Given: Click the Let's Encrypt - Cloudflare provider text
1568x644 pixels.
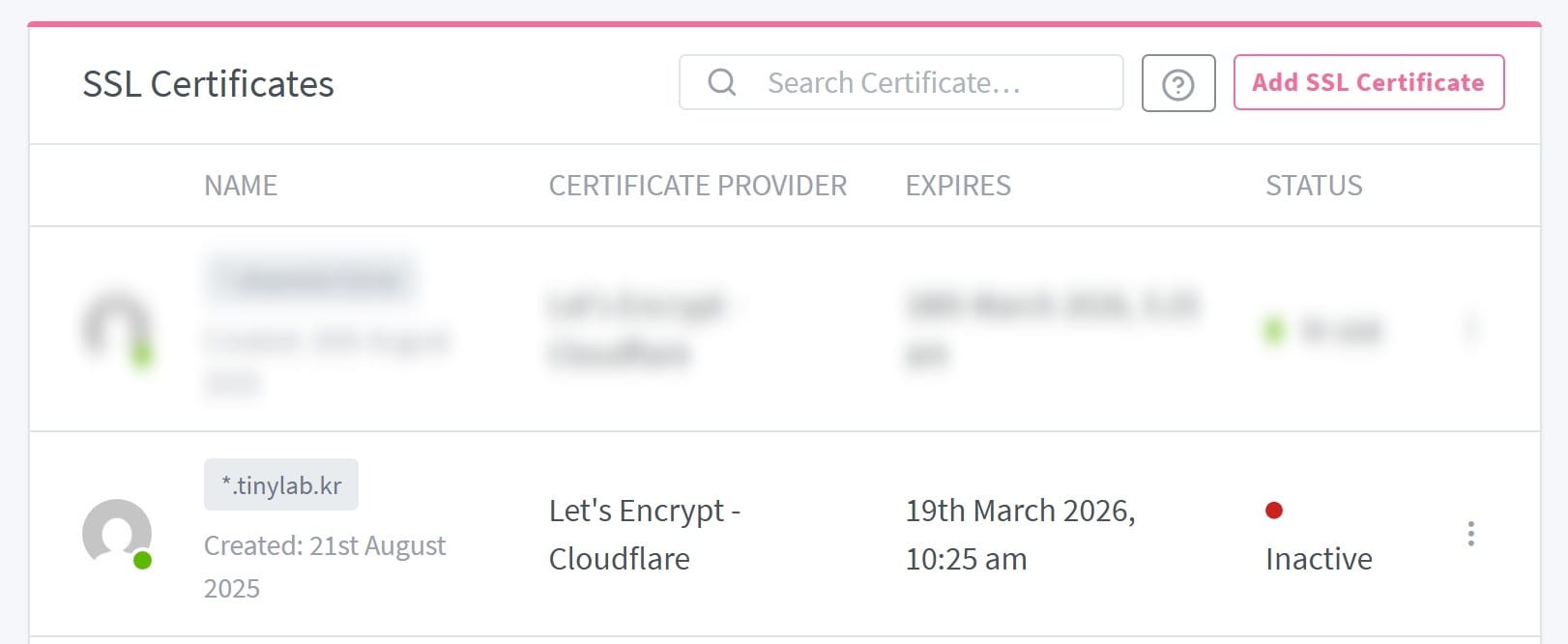Looking at the screenshot, I should (x=643, y=534).
